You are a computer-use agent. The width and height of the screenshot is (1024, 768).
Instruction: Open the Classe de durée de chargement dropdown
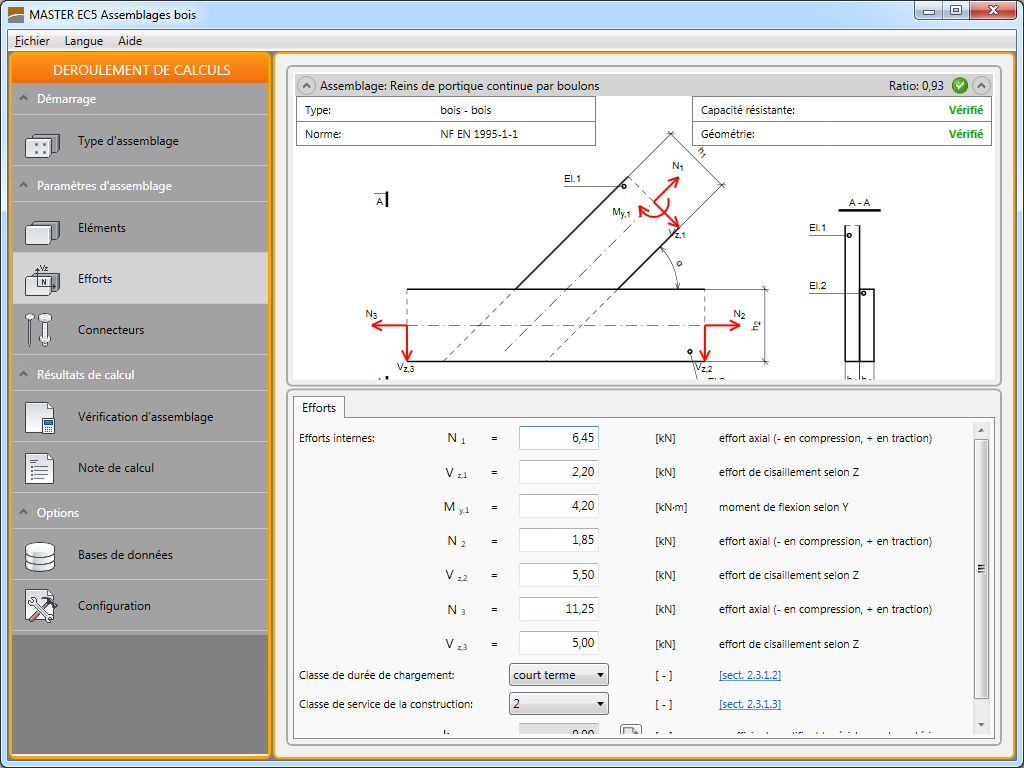tap(559, 675)
